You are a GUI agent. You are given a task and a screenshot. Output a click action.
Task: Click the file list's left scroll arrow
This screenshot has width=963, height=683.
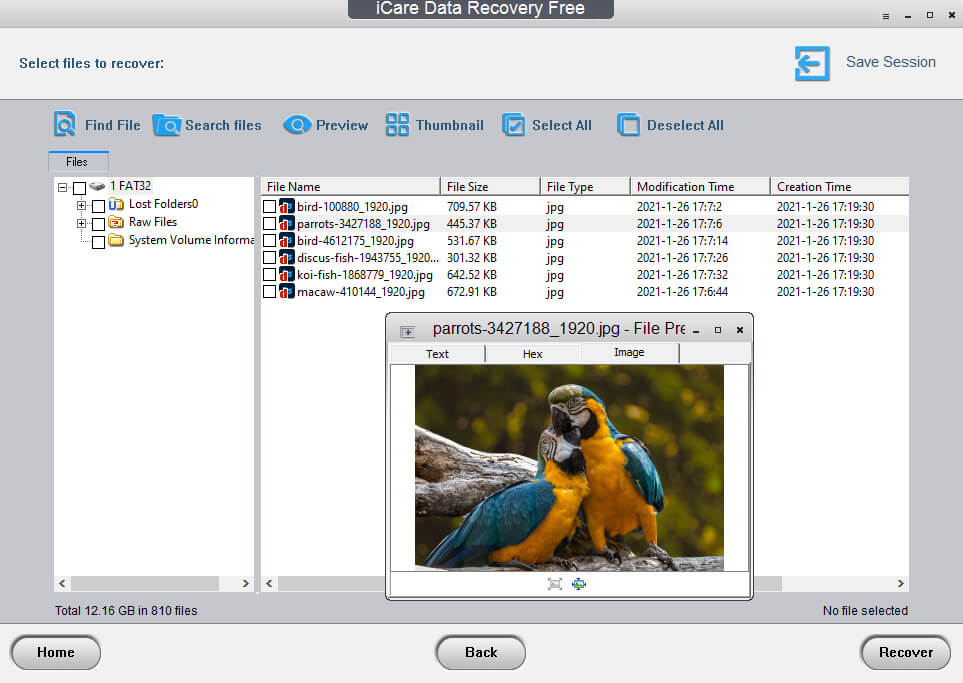[269, 583]
